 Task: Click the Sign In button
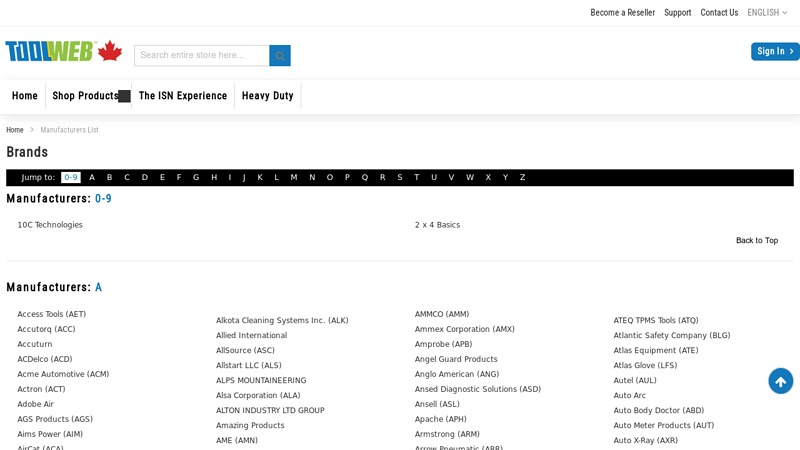coord(774,52)
